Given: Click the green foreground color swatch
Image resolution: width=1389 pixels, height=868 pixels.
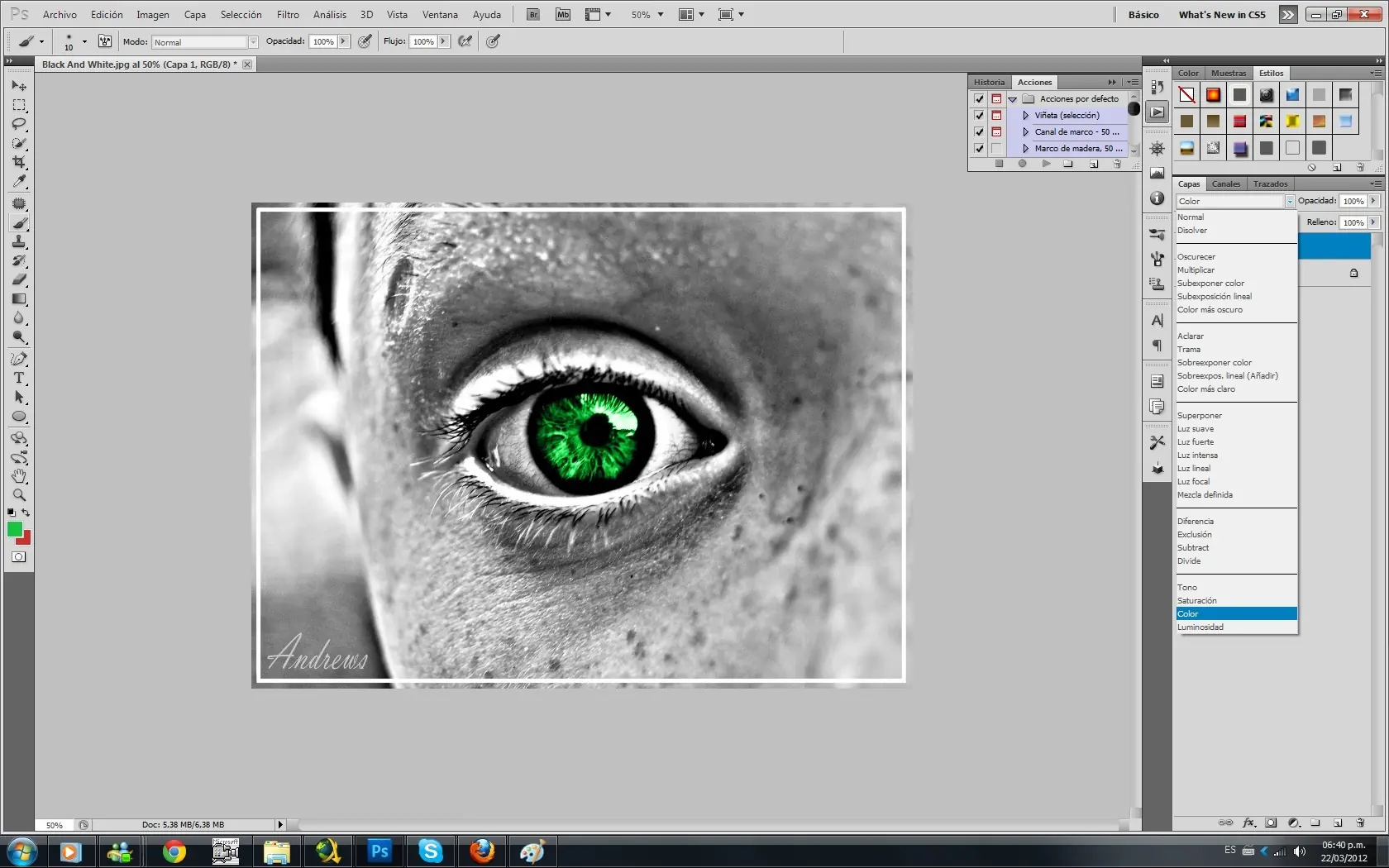Looking at the screenshot, I should click(x=15, y=530).
